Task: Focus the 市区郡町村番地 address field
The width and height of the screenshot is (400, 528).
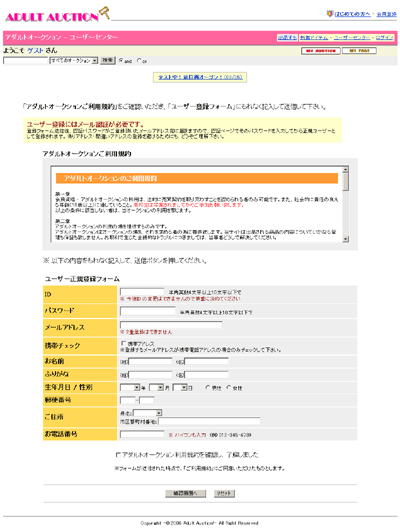Action: click(x=209, y=421)
